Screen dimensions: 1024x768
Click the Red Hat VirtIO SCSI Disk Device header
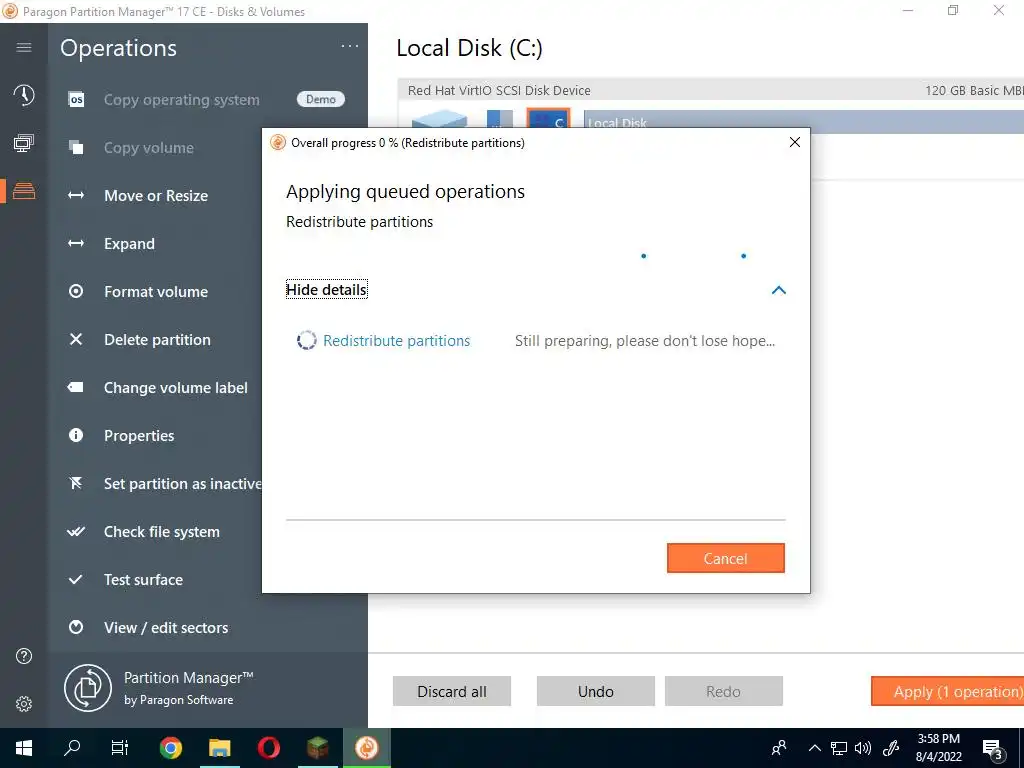tap(711, 90)
